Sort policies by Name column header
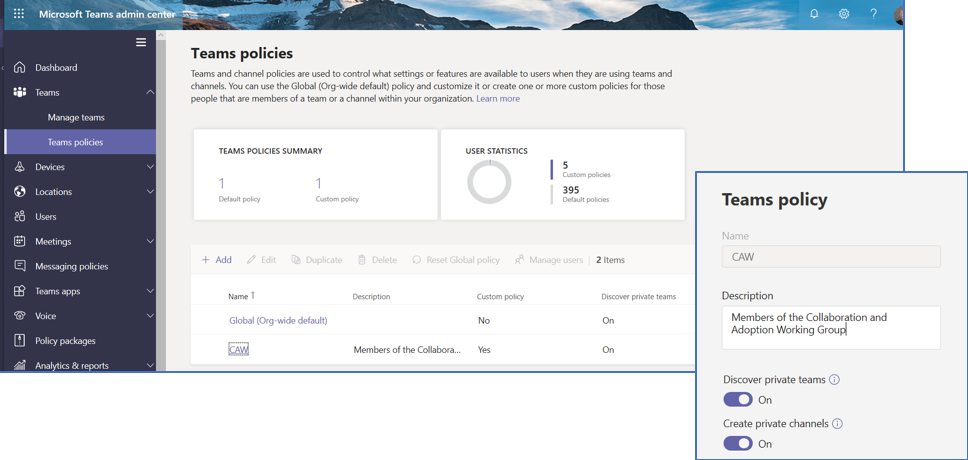Image resolution: width=968 pixels, height=460 pixels. (x=238, y=297)
